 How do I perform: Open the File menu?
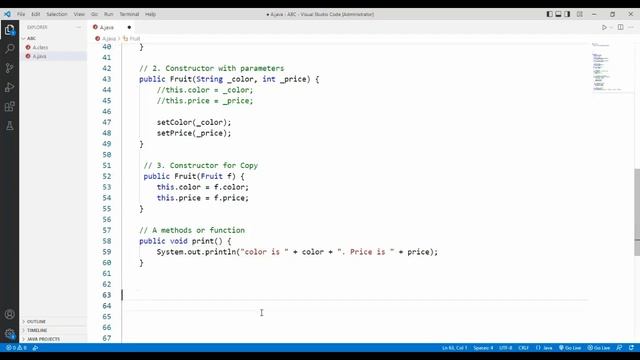pyautogui.click(x=21, y=14)
